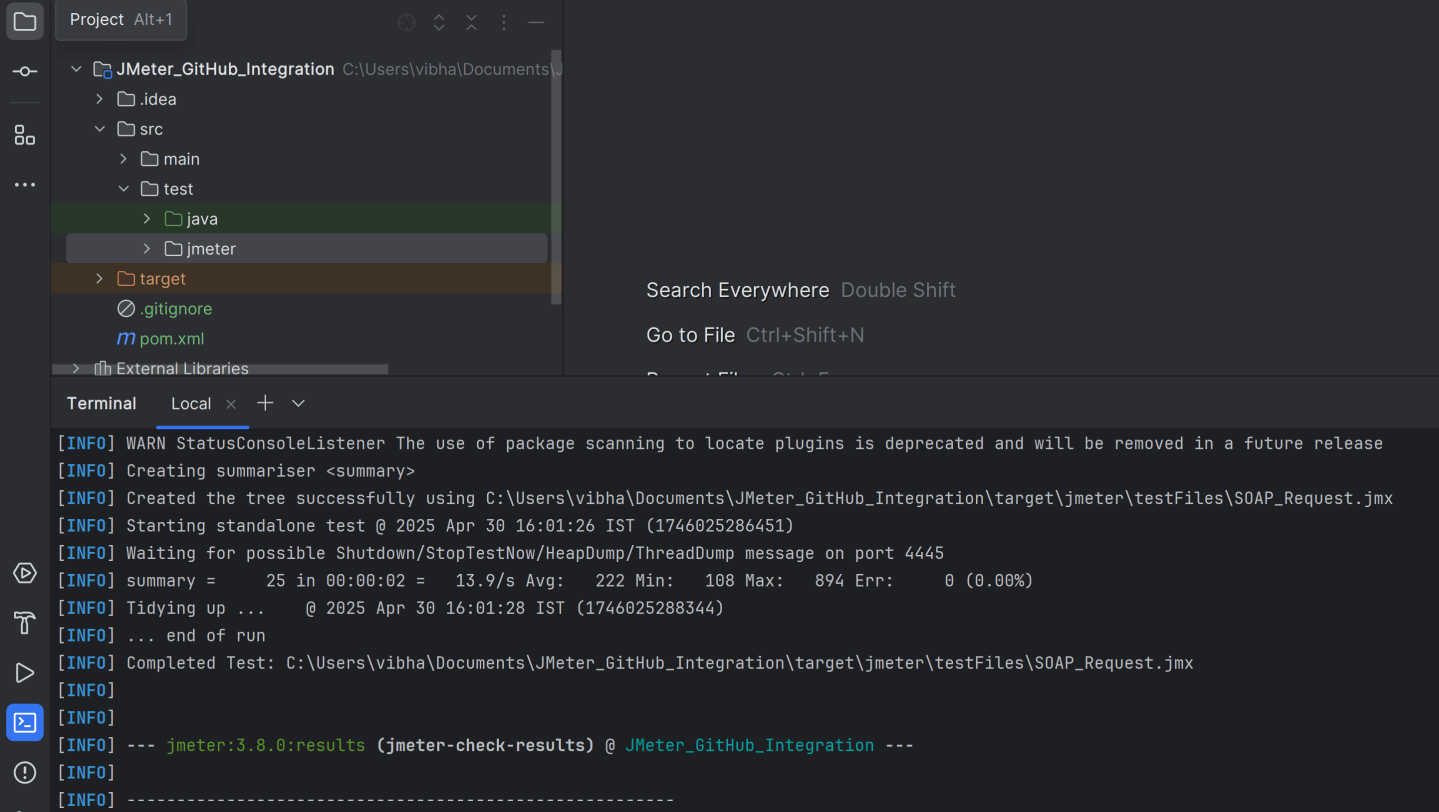Expand the target folder
The height and width of the screenshot is (812, 1439).
[99, 279]
